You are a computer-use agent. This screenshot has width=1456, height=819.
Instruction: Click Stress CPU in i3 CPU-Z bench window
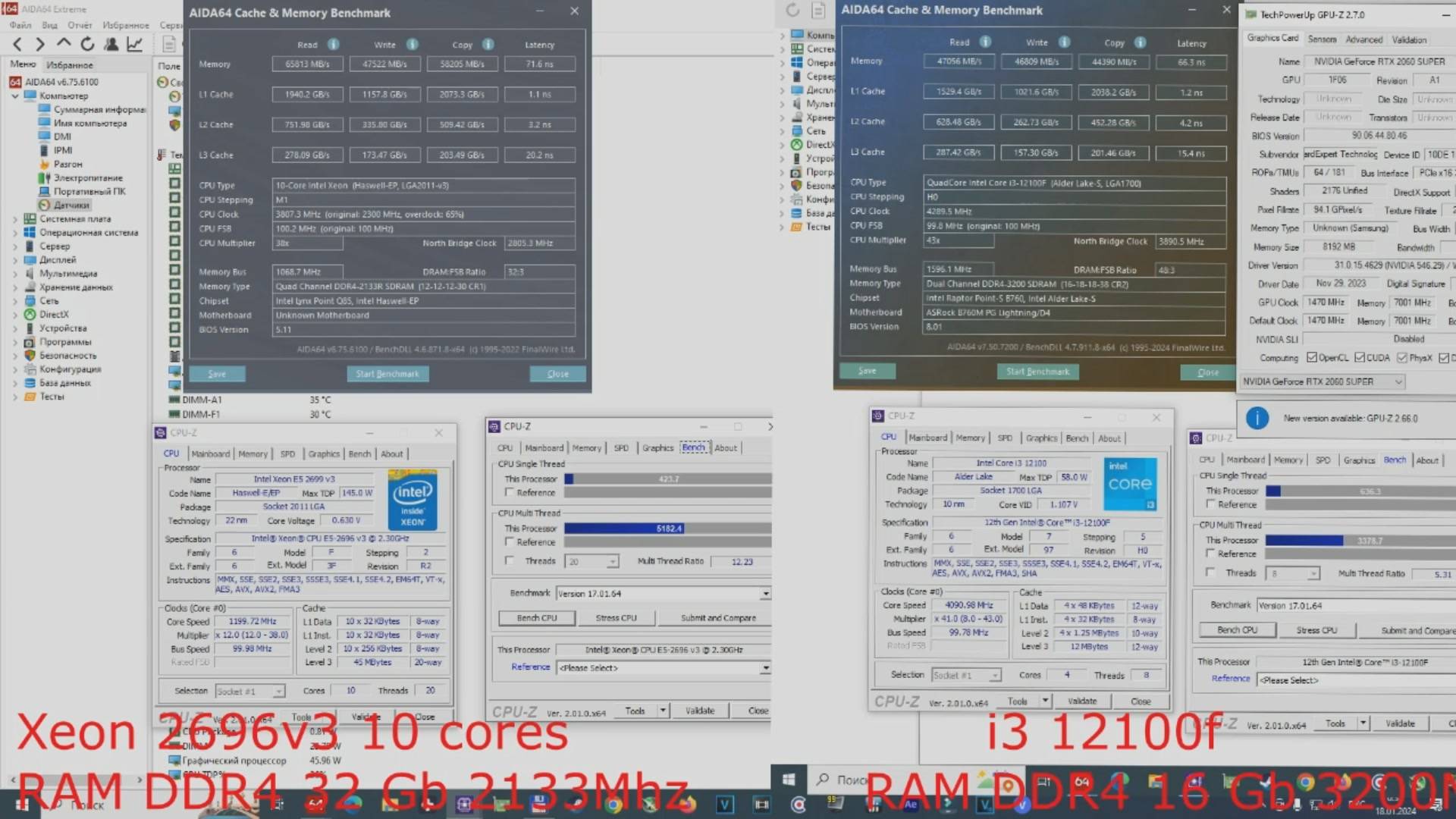tap(1316, 630)
